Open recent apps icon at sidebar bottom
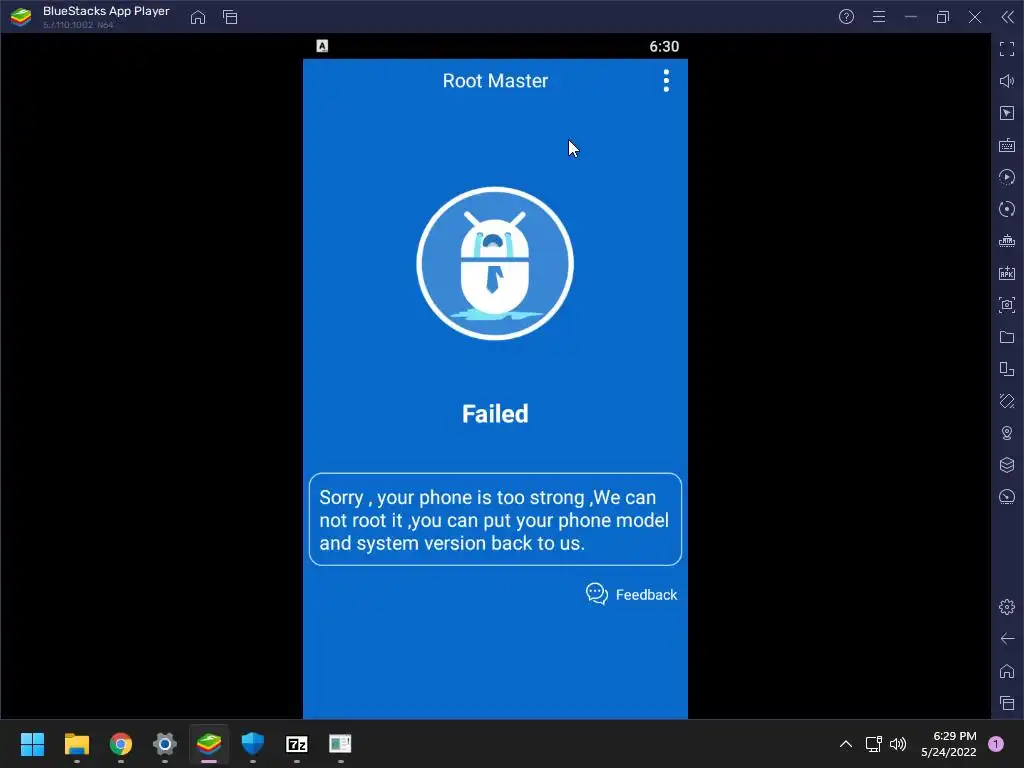This screenshot has width=1024, height=768. pyautogui.click(x=1007, y=703)
